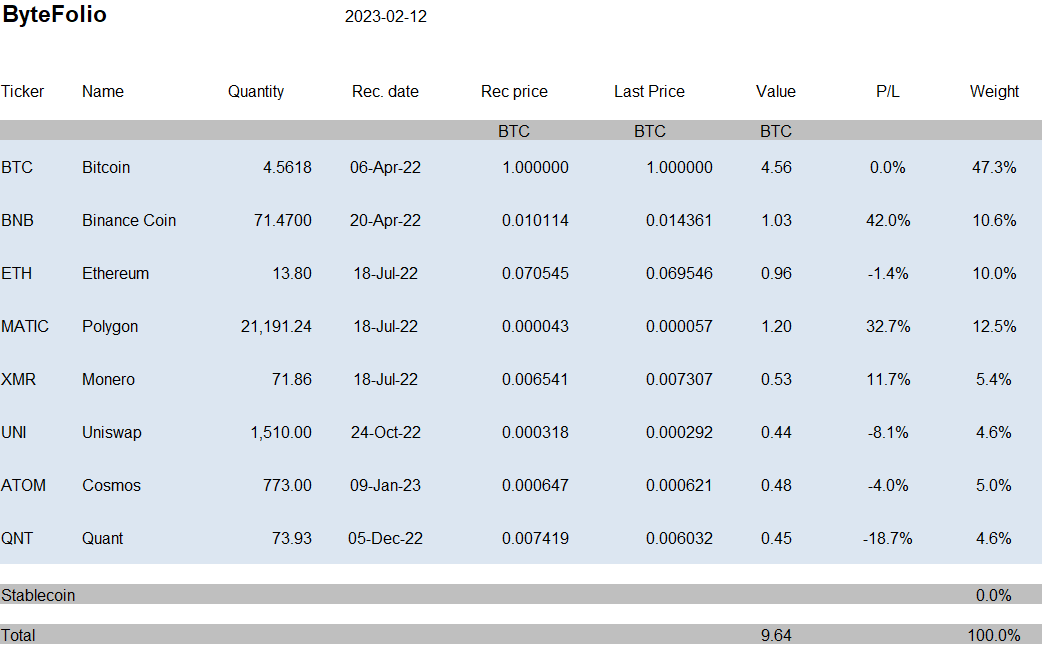Select the Monero name cell
This screenshot has width=1042, height=645.
108,379
